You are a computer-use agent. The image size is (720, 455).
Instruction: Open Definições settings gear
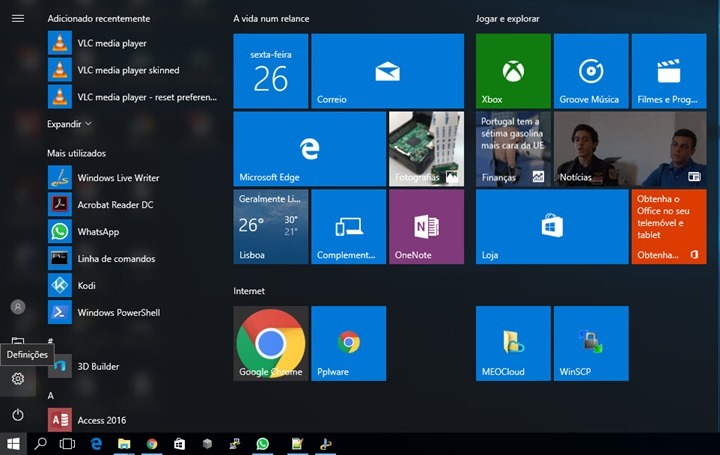[18, 379]
